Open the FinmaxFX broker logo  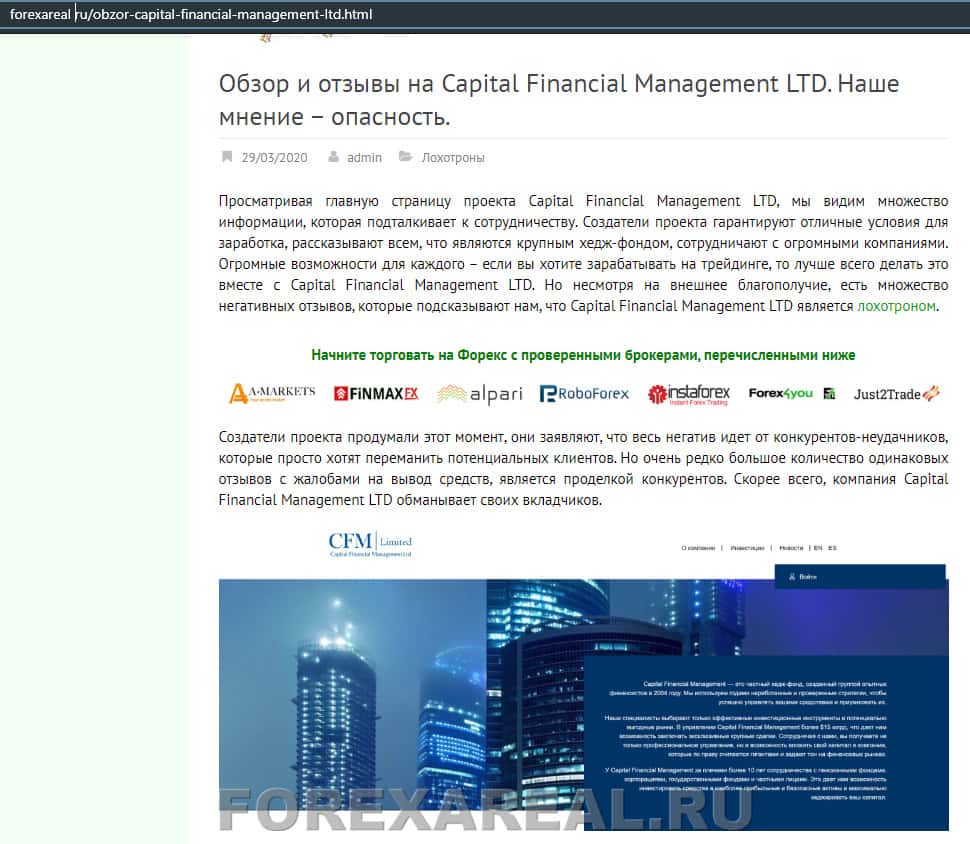pos(376,394)
